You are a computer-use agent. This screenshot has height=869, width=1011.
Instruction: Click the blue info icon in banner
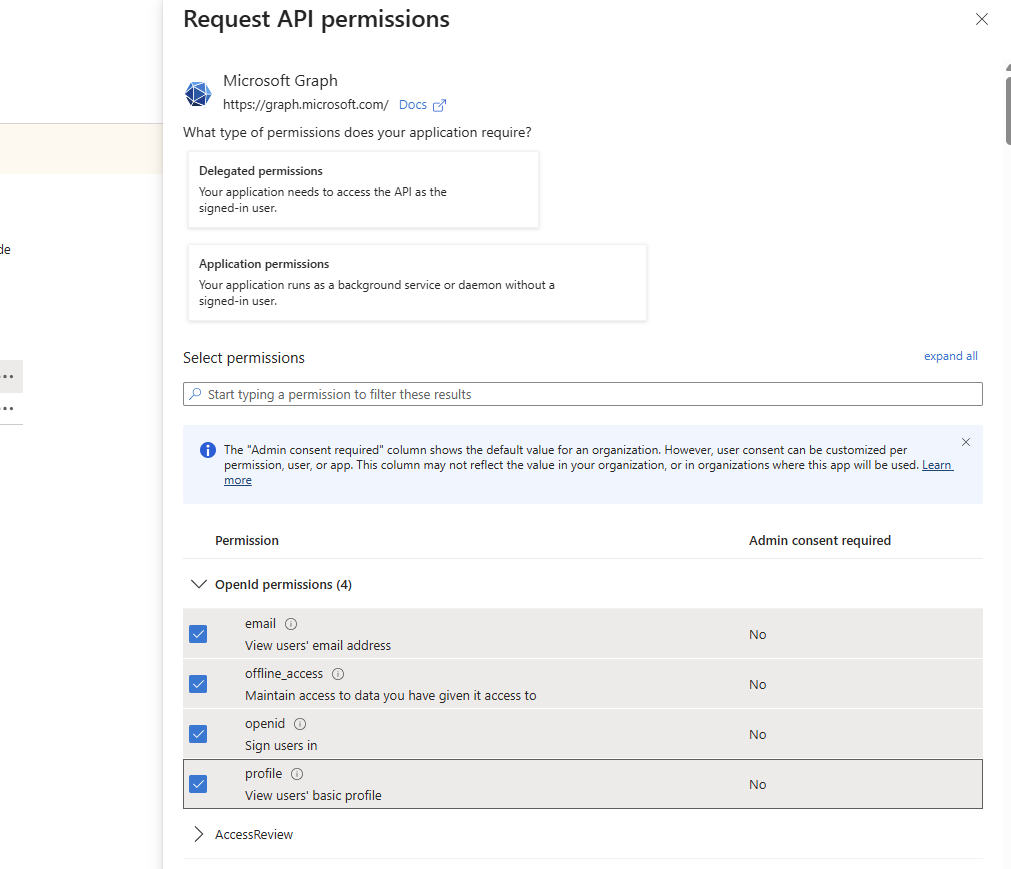(x=208, y=450)
